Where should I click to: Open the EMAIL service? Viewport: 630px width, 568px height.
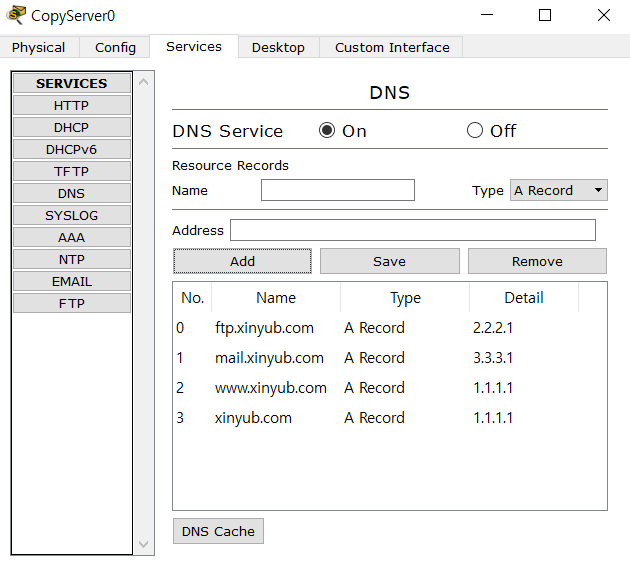click(x=72, y=282)
